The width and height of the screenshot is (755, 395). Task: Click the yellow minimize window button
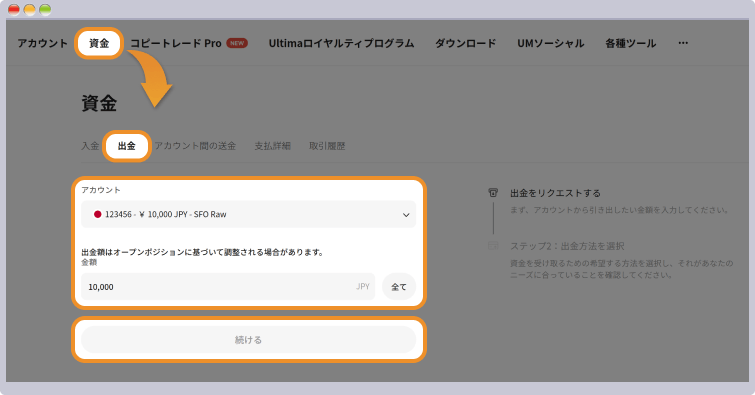coord(29,9)
